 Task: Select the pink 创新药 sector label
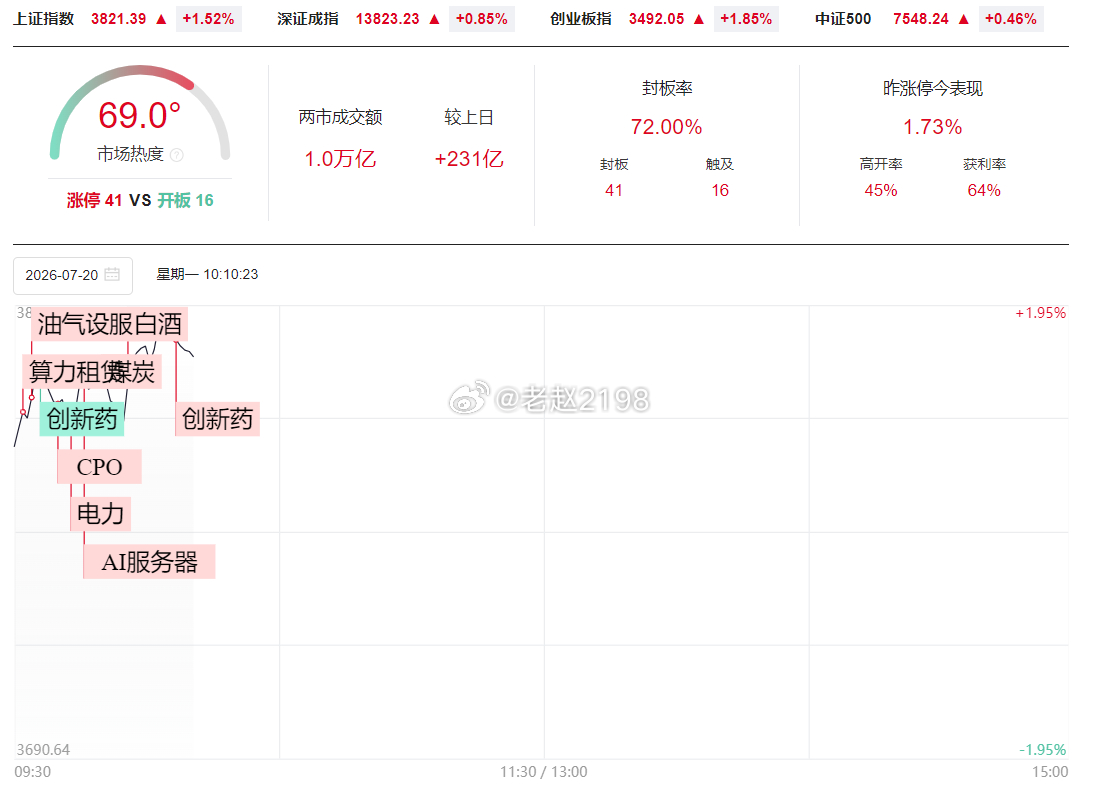218,419
